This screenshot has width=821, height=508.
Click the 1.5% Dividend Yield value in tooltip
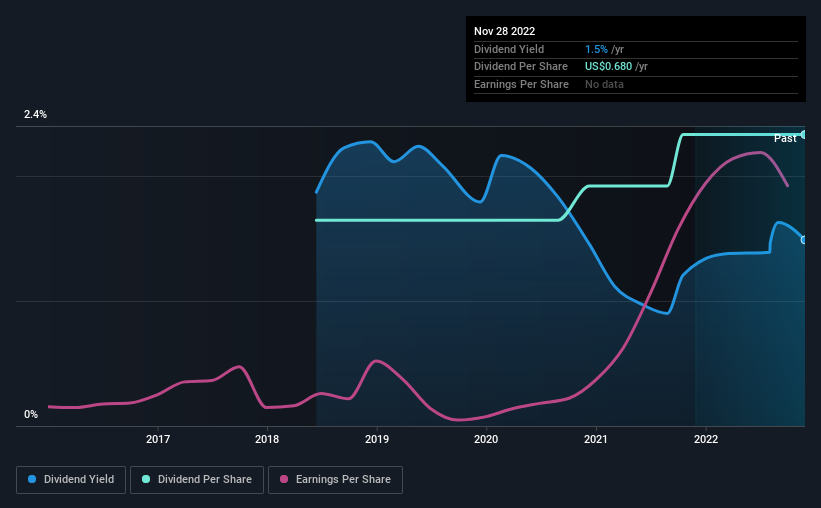tap(596, 49)
